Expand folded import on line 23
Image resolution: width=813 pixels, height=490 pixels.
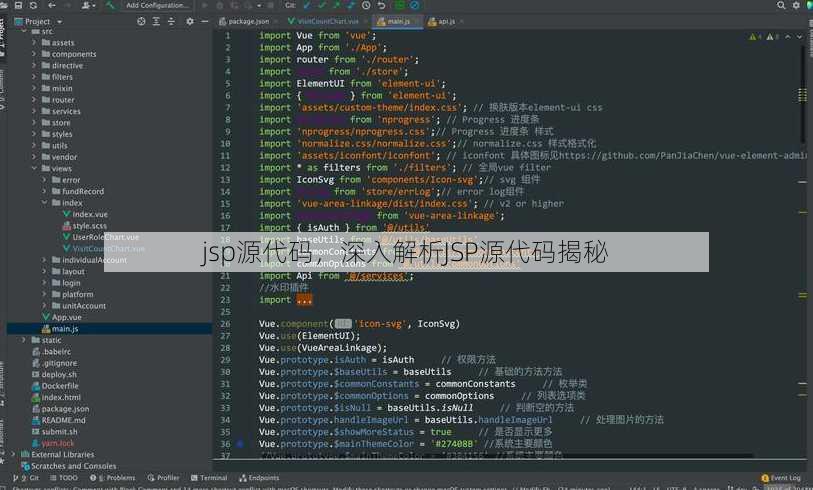point(304,300)
